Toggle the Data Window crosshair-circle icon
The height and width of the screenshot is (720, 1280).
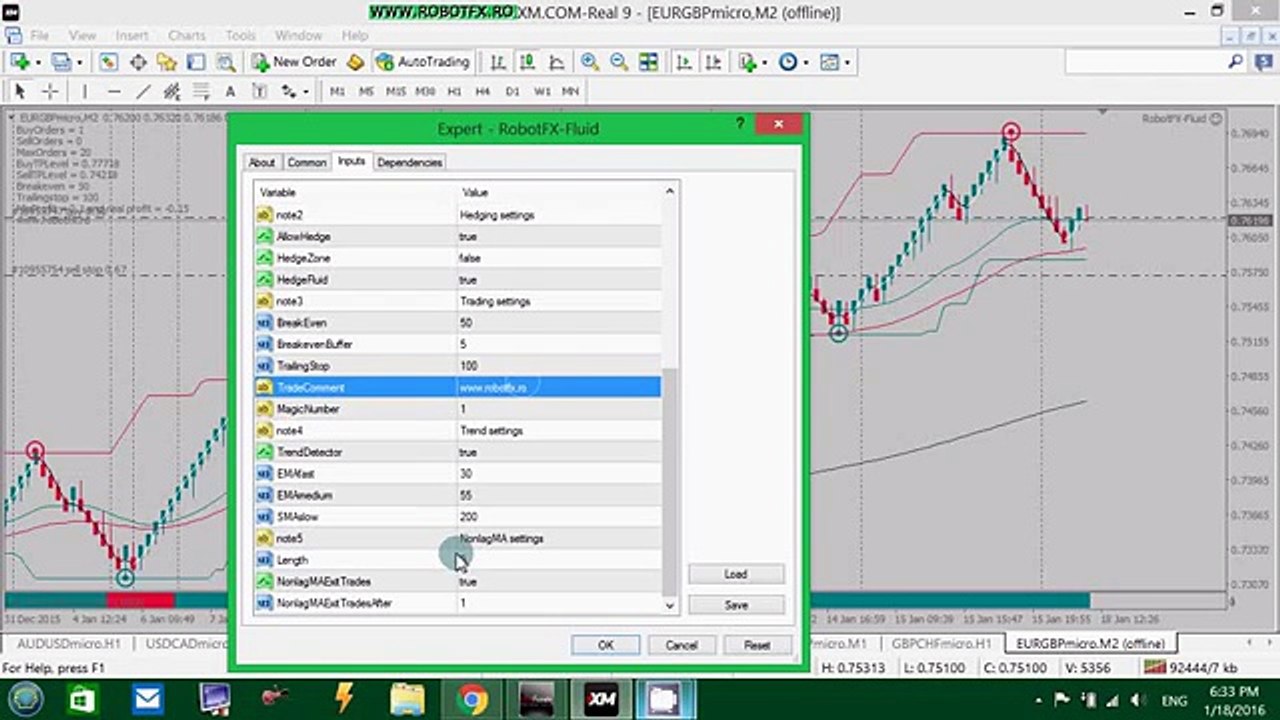tap(138, 62)
